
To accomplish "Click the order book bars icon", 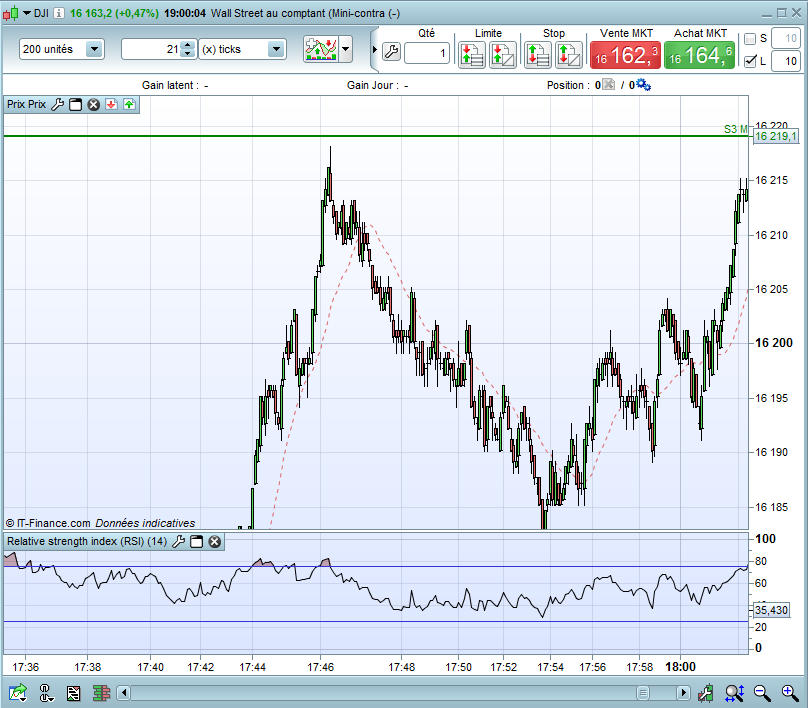I will (102, 693).
